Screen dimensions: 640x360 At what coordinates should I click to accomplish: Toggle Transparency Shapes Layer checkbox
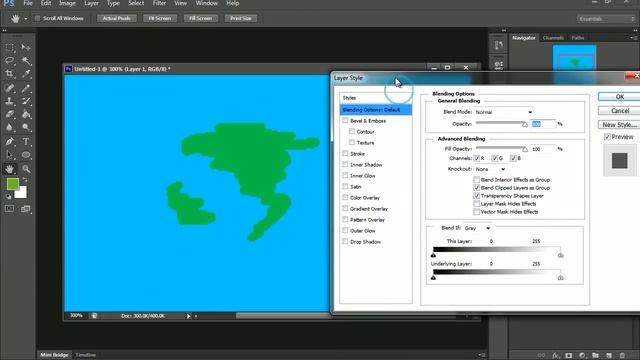tap(476, 196)
